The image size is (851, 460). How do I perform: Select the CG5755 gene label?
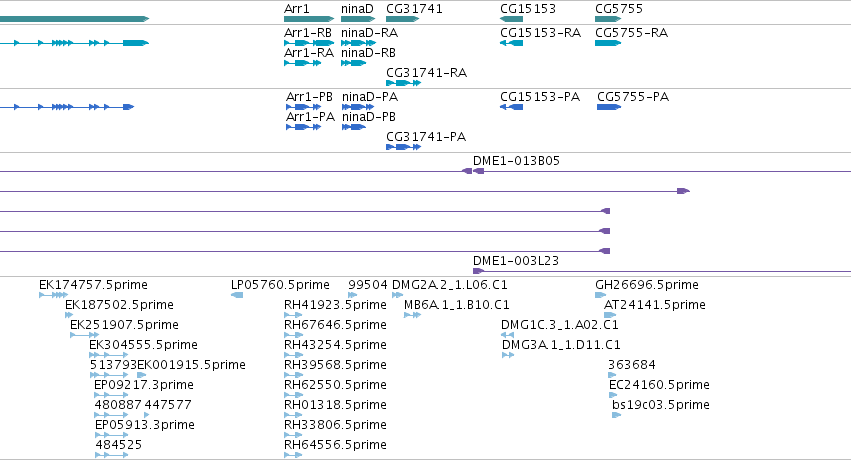(x=619, y=9)
